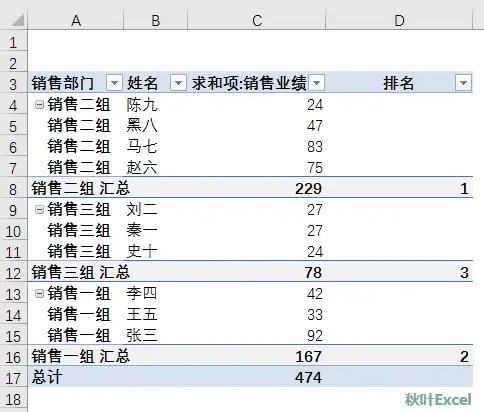Click the sales value 47 for 黑八

[315, 126]
